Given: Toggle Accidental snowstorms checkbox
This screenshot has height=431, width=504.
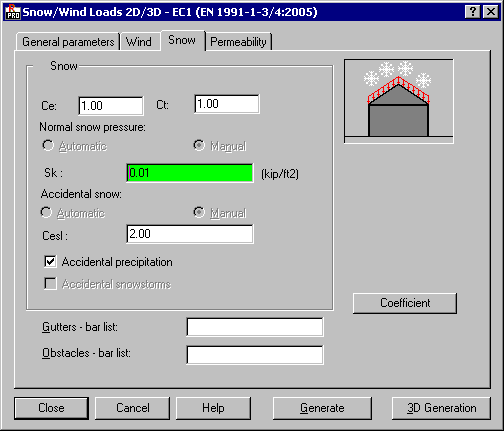Looking at the screenshot, I should [50, 284].
